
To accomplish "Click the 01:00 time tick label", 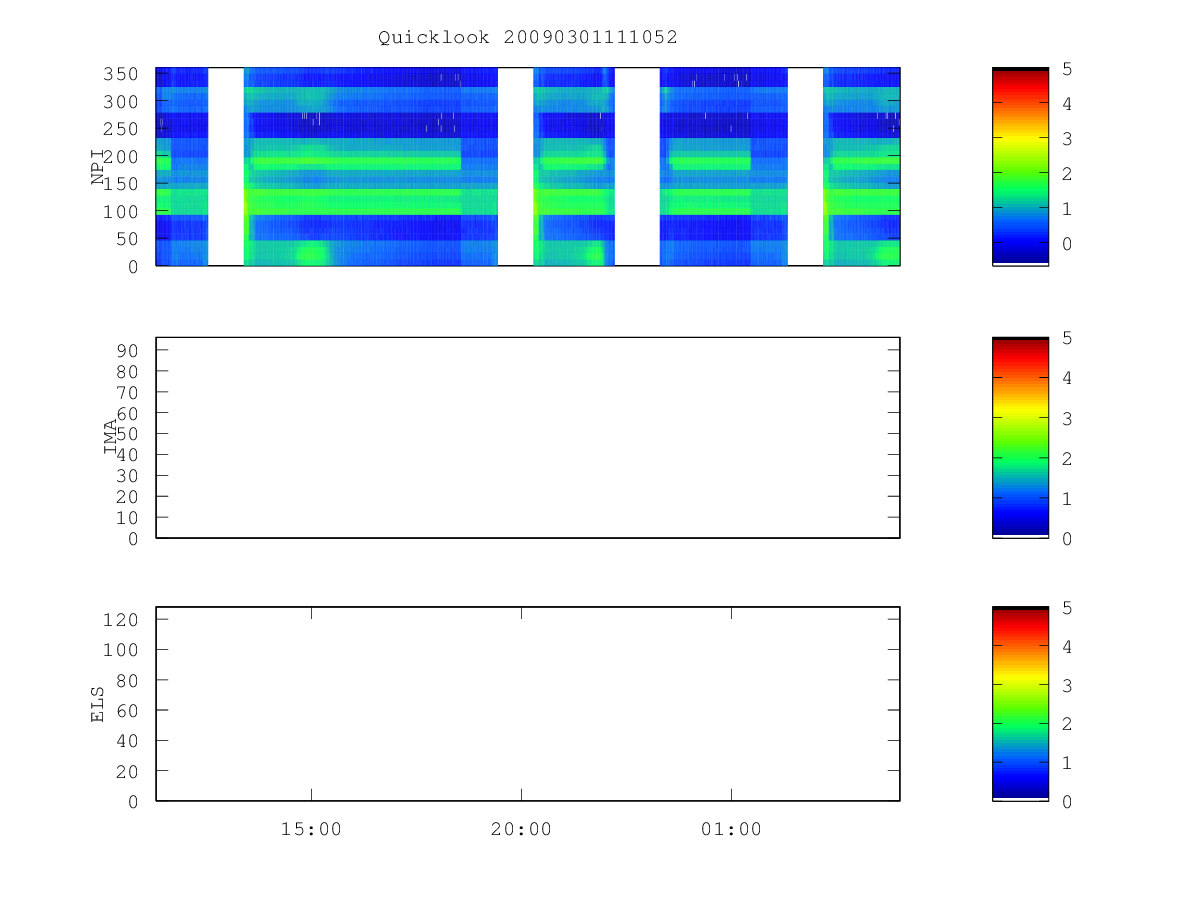I will 731,829.
